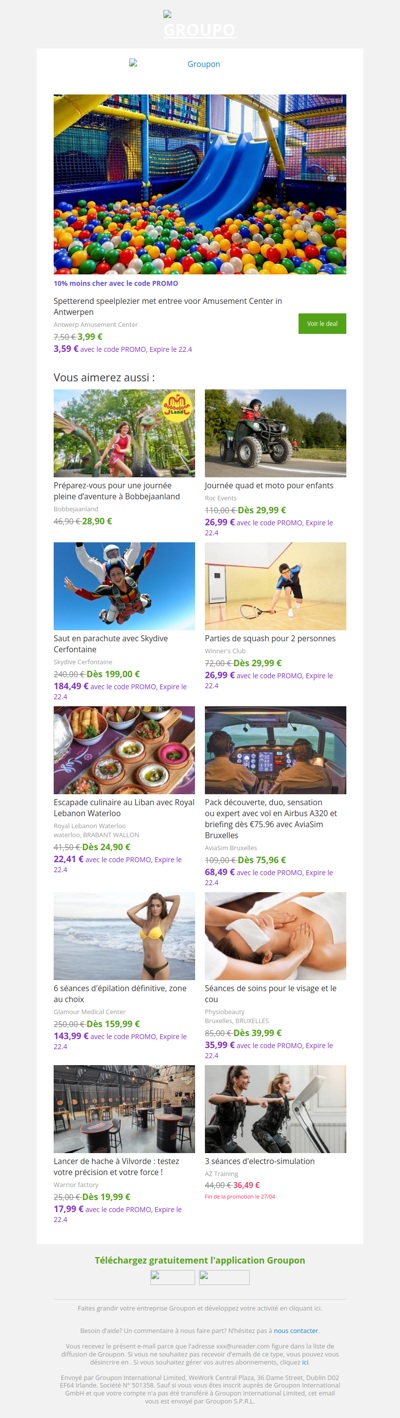The image size is (400, 1418).
Task: Open the Airbus A320 simulator image
Action: [x=276, y=750]
